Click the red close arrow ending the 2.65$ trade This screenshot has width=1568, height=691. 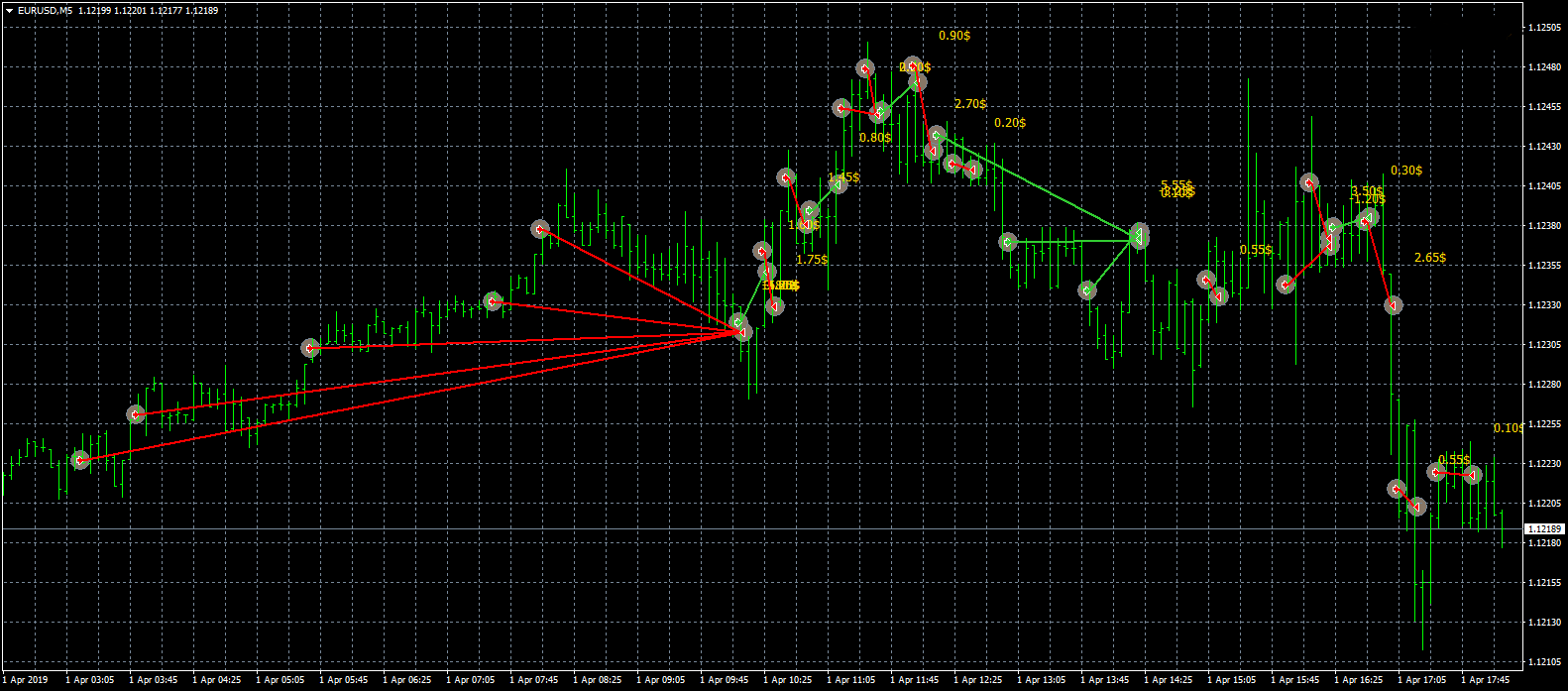tap(1394, 305)
